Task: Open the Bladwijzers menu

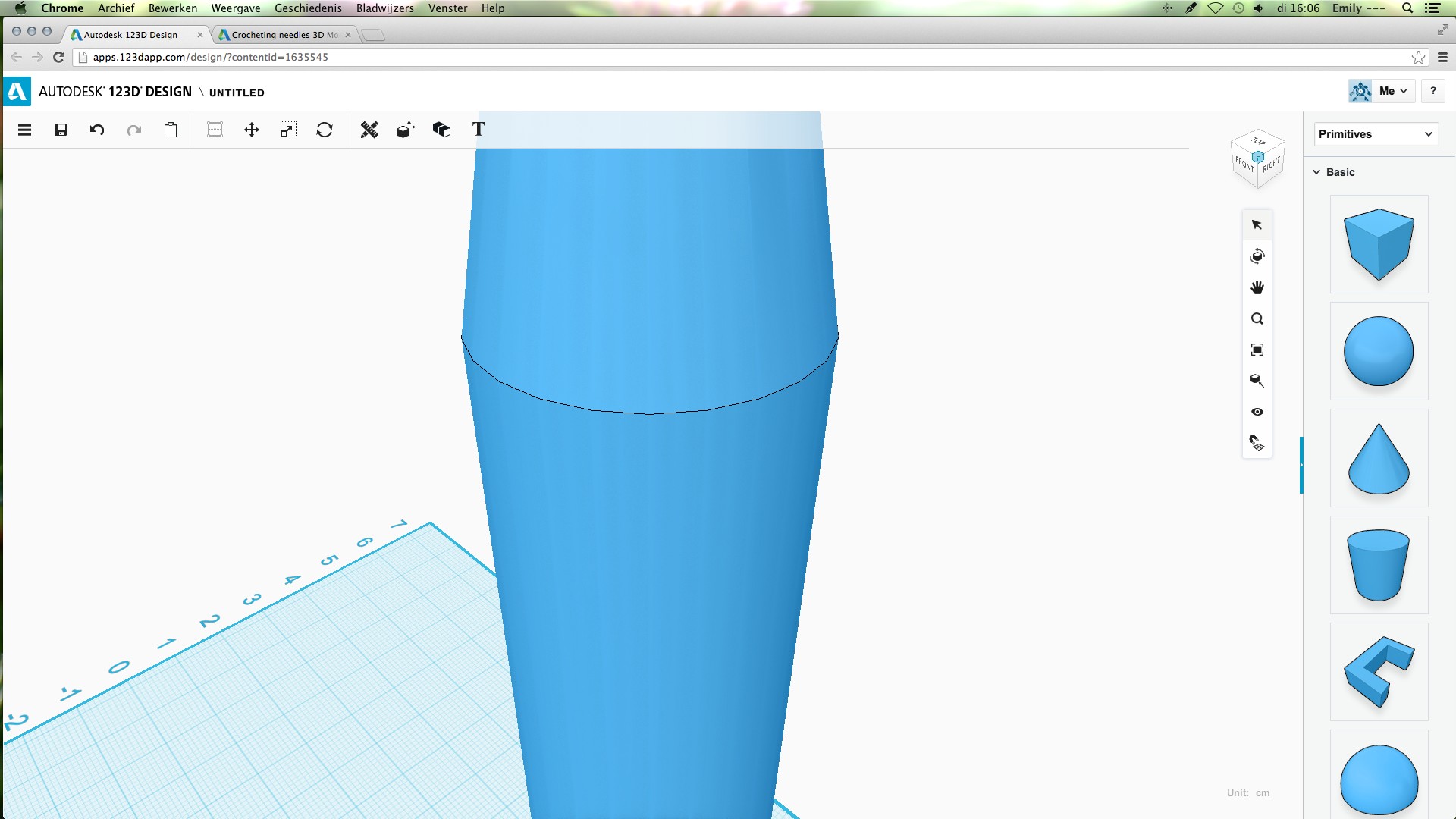Action: [384, 8]
